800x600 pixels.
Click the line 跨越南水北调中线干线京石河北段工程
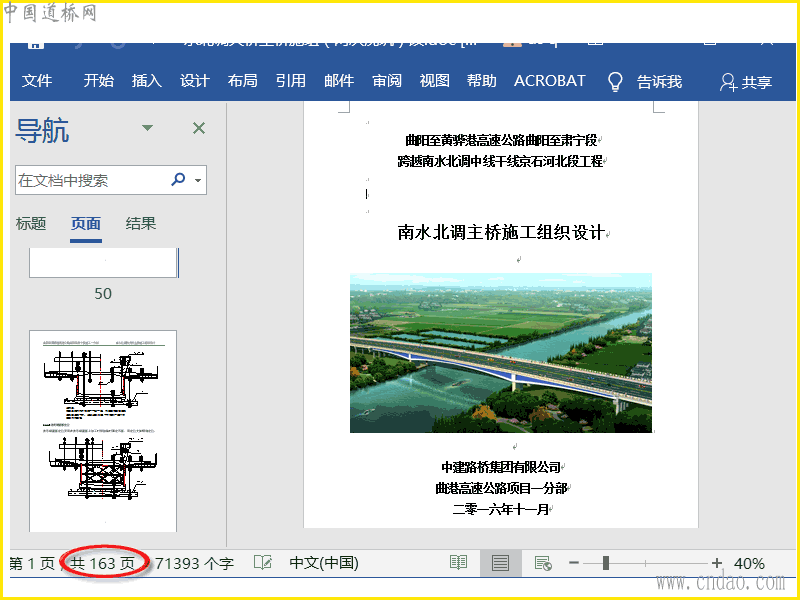click(500, 161)
